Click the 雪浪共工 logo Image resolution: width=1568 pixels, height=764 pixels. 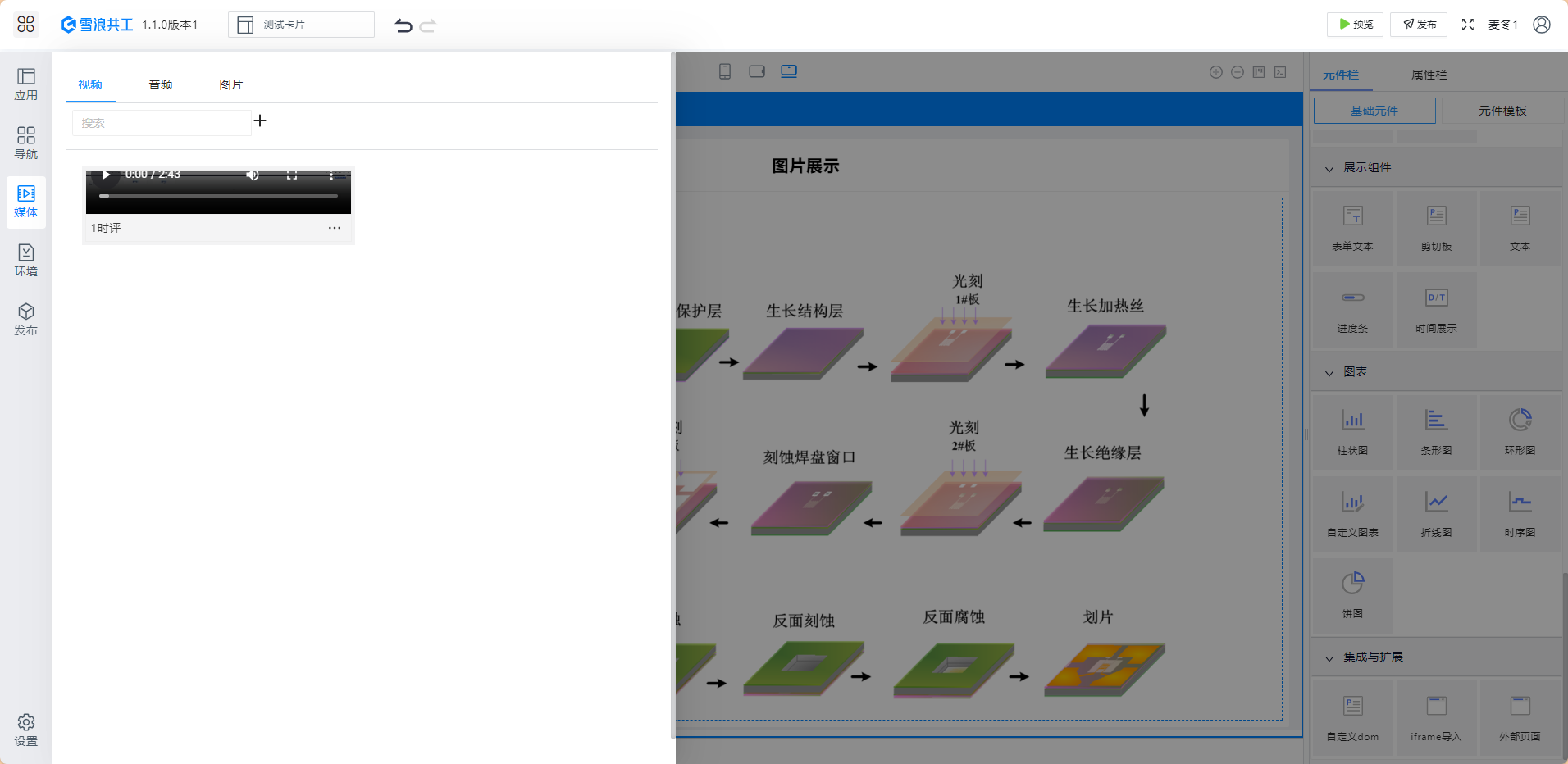(x=97, y=25)
